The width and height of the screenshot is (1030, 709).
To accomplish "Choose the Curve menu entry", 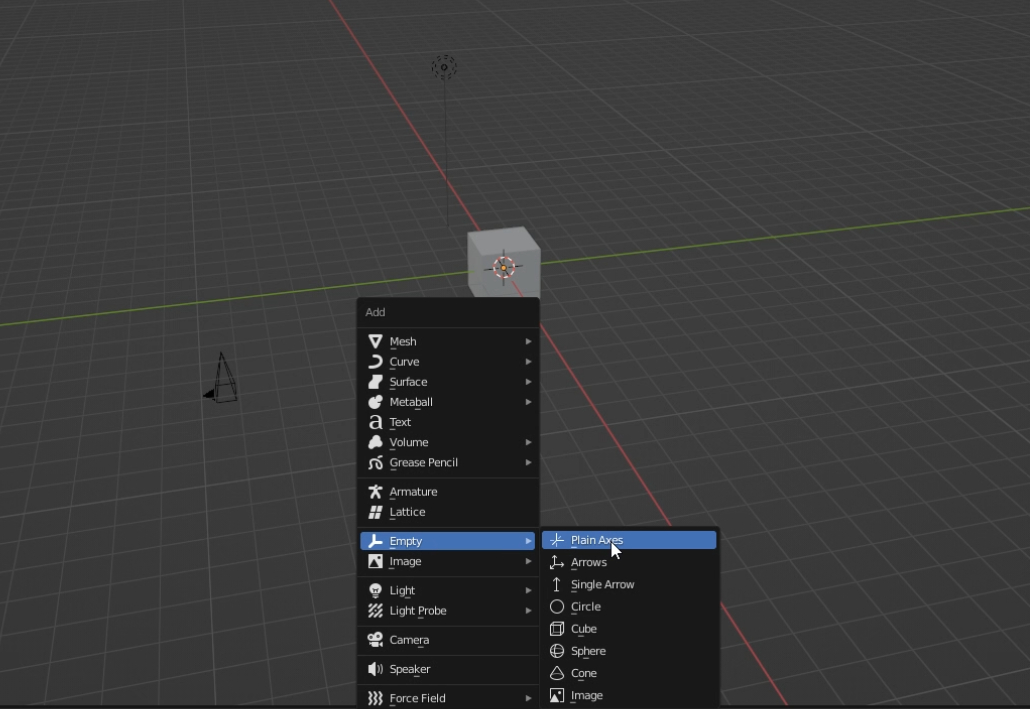I will [x=448, y=361].
